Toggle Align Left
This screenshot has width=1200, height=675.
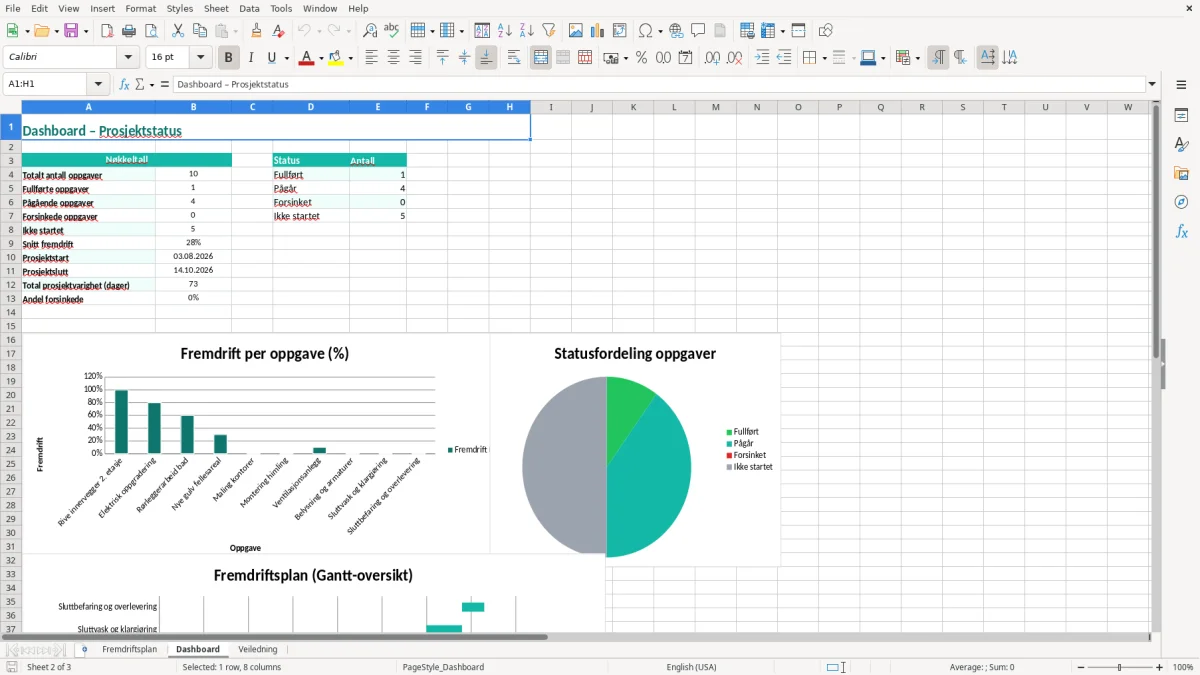pyautogui.click(x=372, y=58)
